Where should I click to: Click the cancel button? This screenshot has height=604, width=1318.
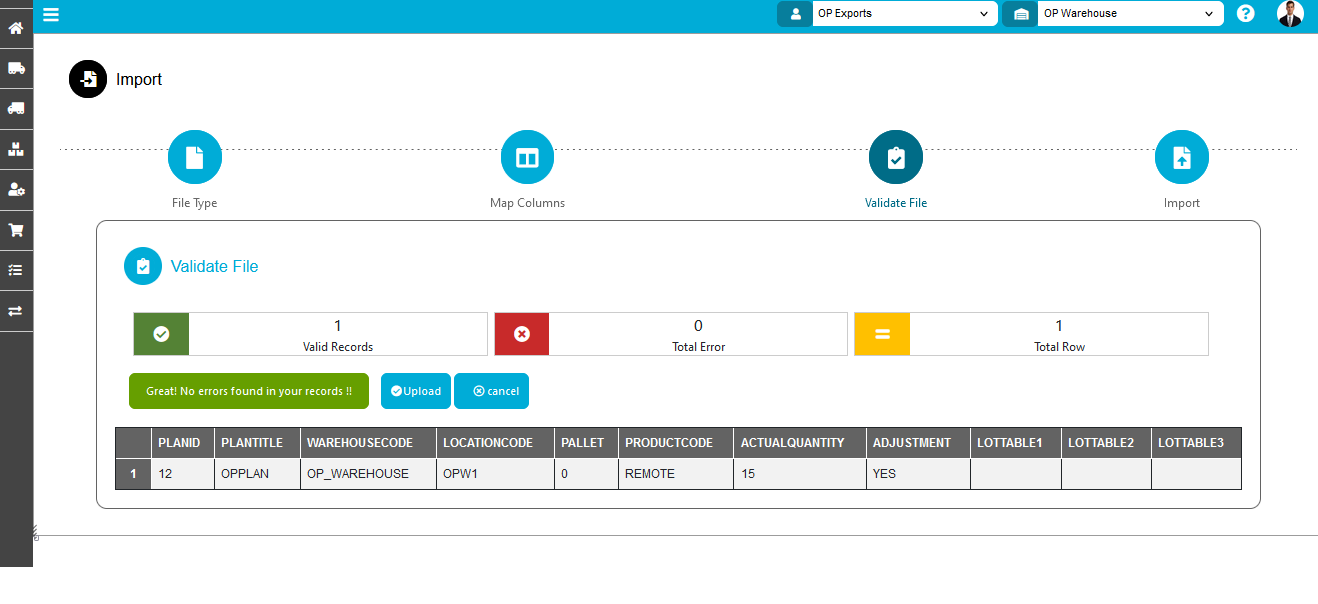tap(491, 391)
